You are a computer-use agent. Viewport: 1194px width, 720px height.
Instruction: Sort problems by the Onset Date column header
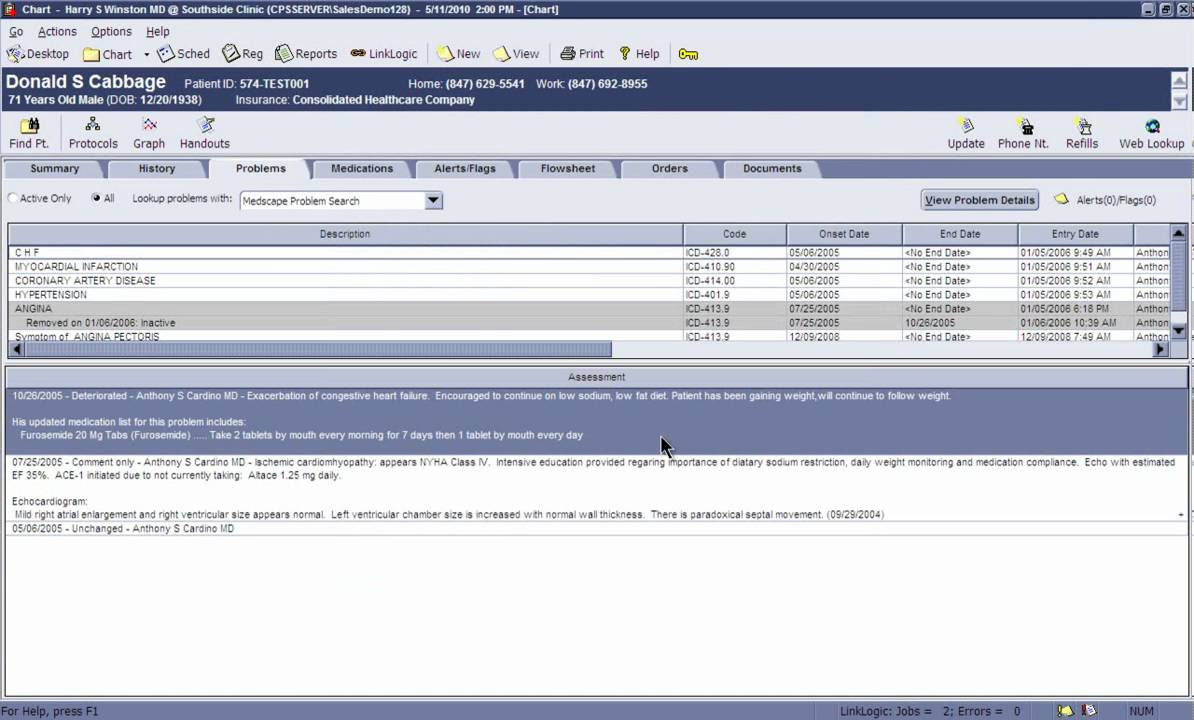click(x=844, y=234)
